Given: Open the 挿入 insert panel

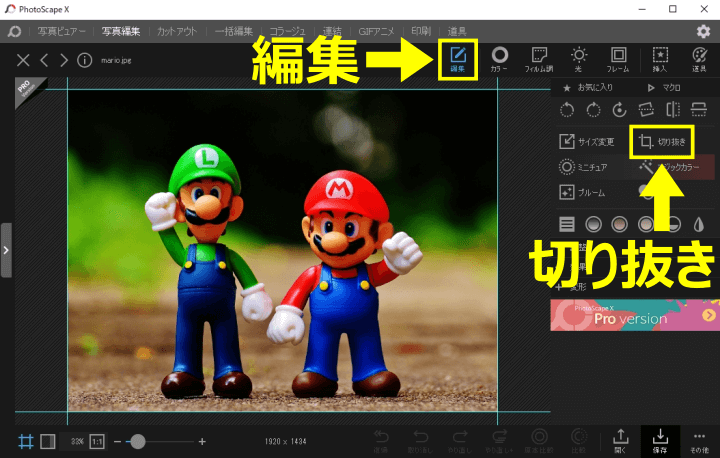Looking at the screenshot, I should coord(660,60).
